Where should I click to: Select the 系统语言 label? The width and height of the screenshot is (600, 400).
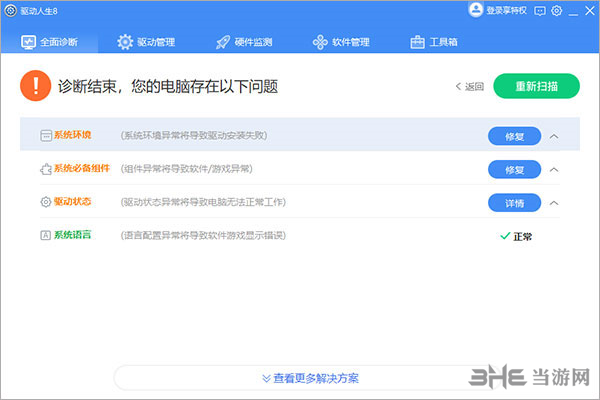72,235
